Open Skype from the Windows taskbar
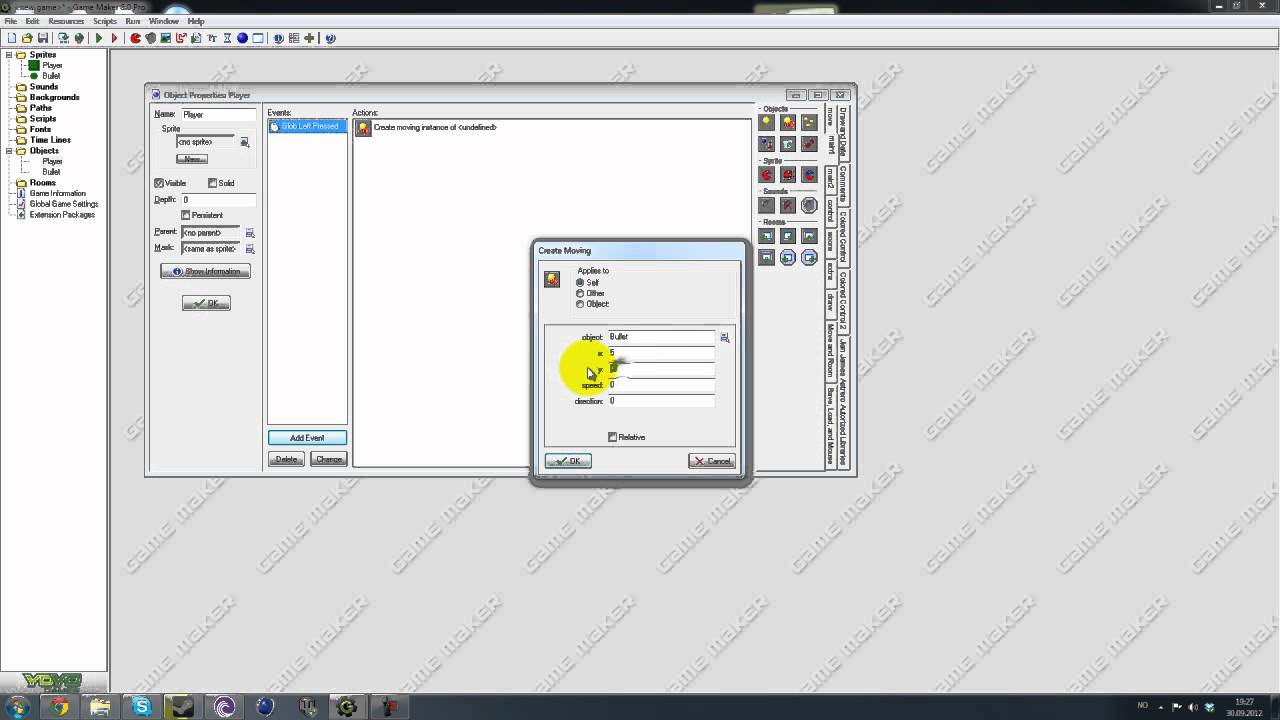Image resolution: width=1280 pixels, height=720 pixels. coord(142,707)
